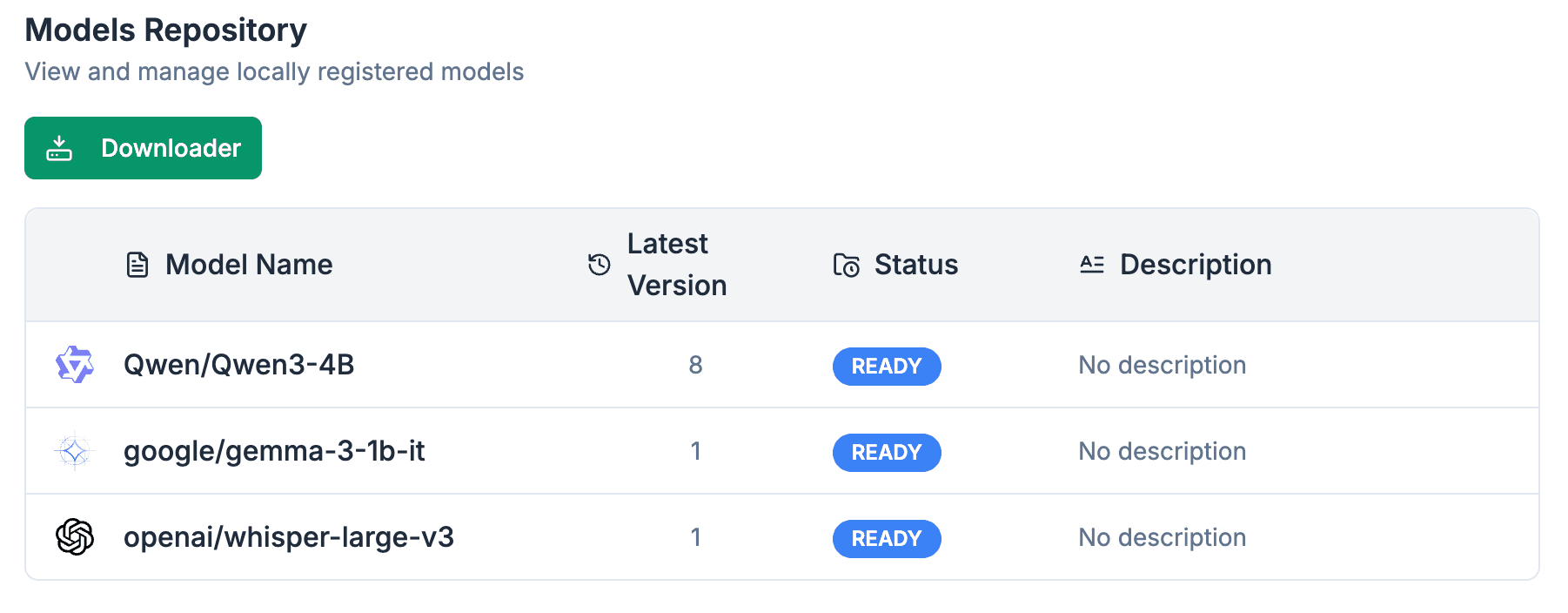Click the Latest Version column header
Image resolution: width=1568 pixels, height=613 pixels.
pyautogui.click(x=676, y=265)
